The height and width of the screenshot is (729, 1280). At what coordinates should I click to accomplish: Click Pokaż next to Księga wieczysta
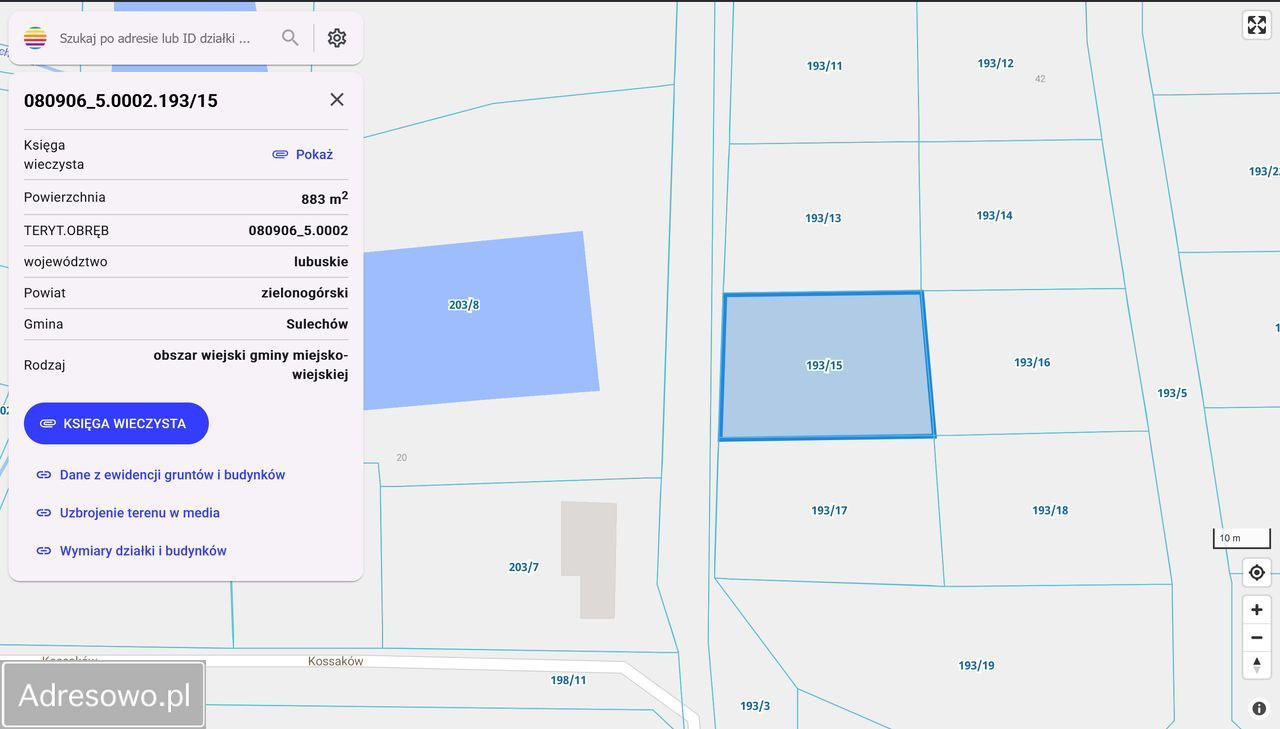pyautogui.click(x=303, y=155)
